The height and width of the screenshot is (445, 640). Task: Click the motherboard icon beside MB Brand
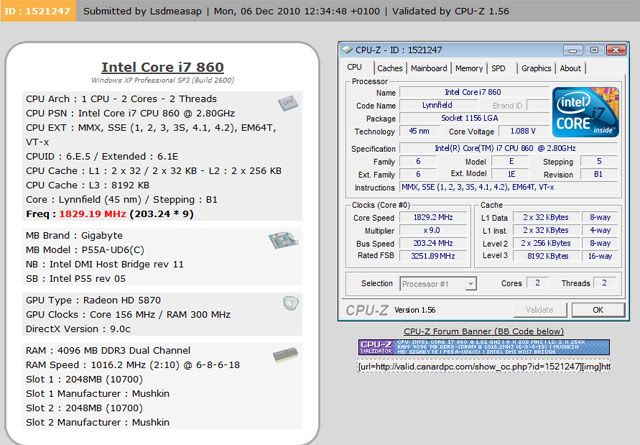pos(283,241)
